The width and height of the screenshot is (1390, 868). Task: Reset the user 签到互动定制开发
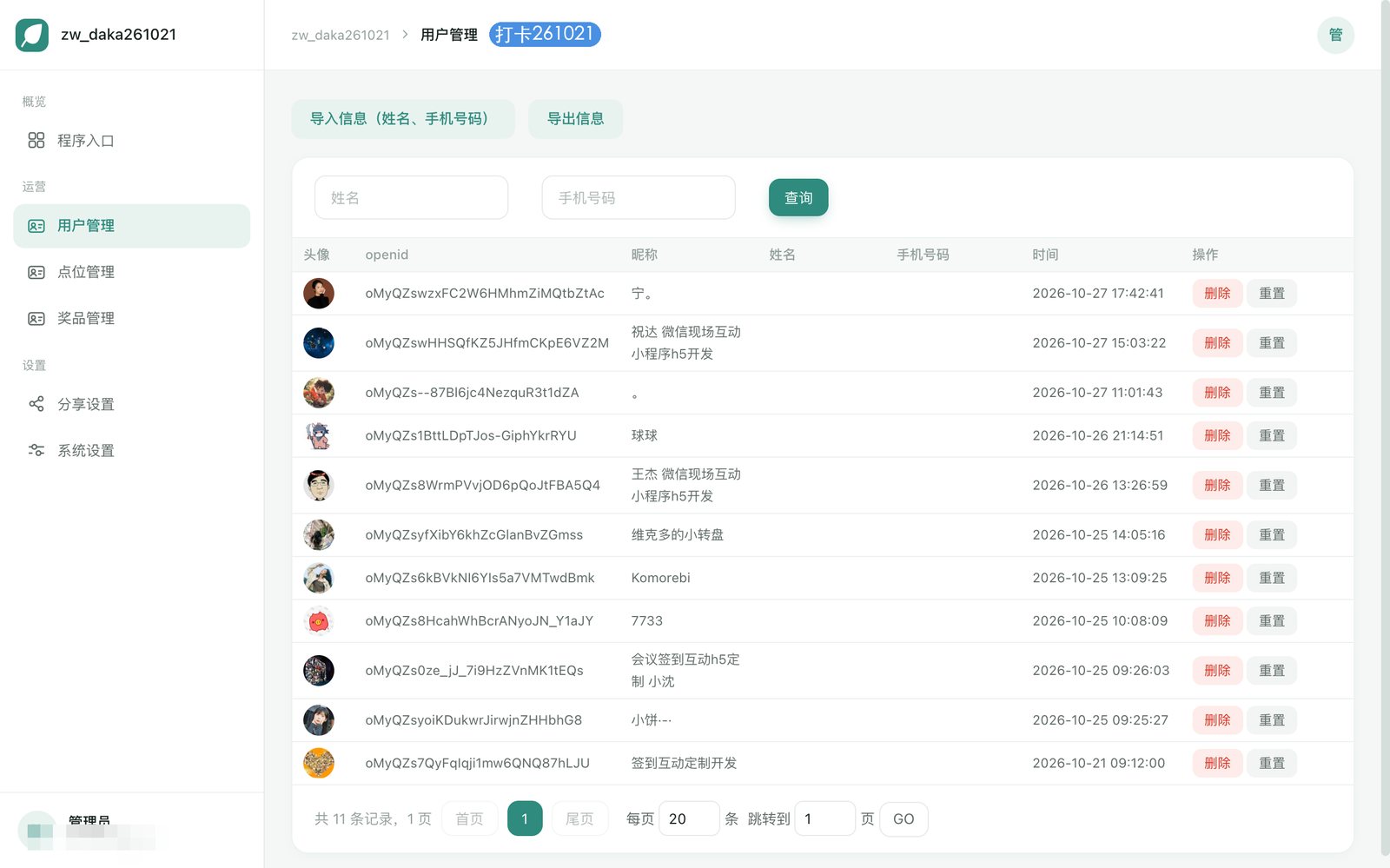(x=1272, y=763)
